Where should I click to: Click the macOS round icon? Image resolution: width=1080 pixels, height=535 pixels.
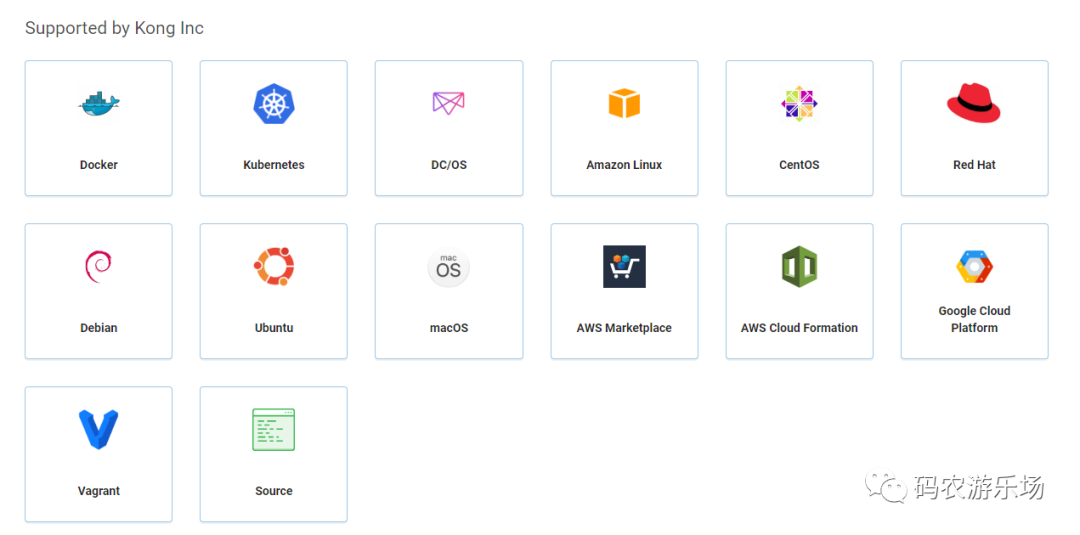pyautogui.click(x=448, y=267)
